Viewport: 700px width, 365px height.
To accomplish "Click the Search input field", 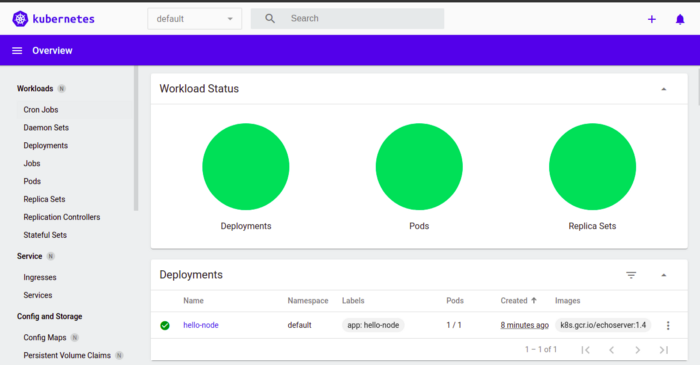I will point(347,19).
